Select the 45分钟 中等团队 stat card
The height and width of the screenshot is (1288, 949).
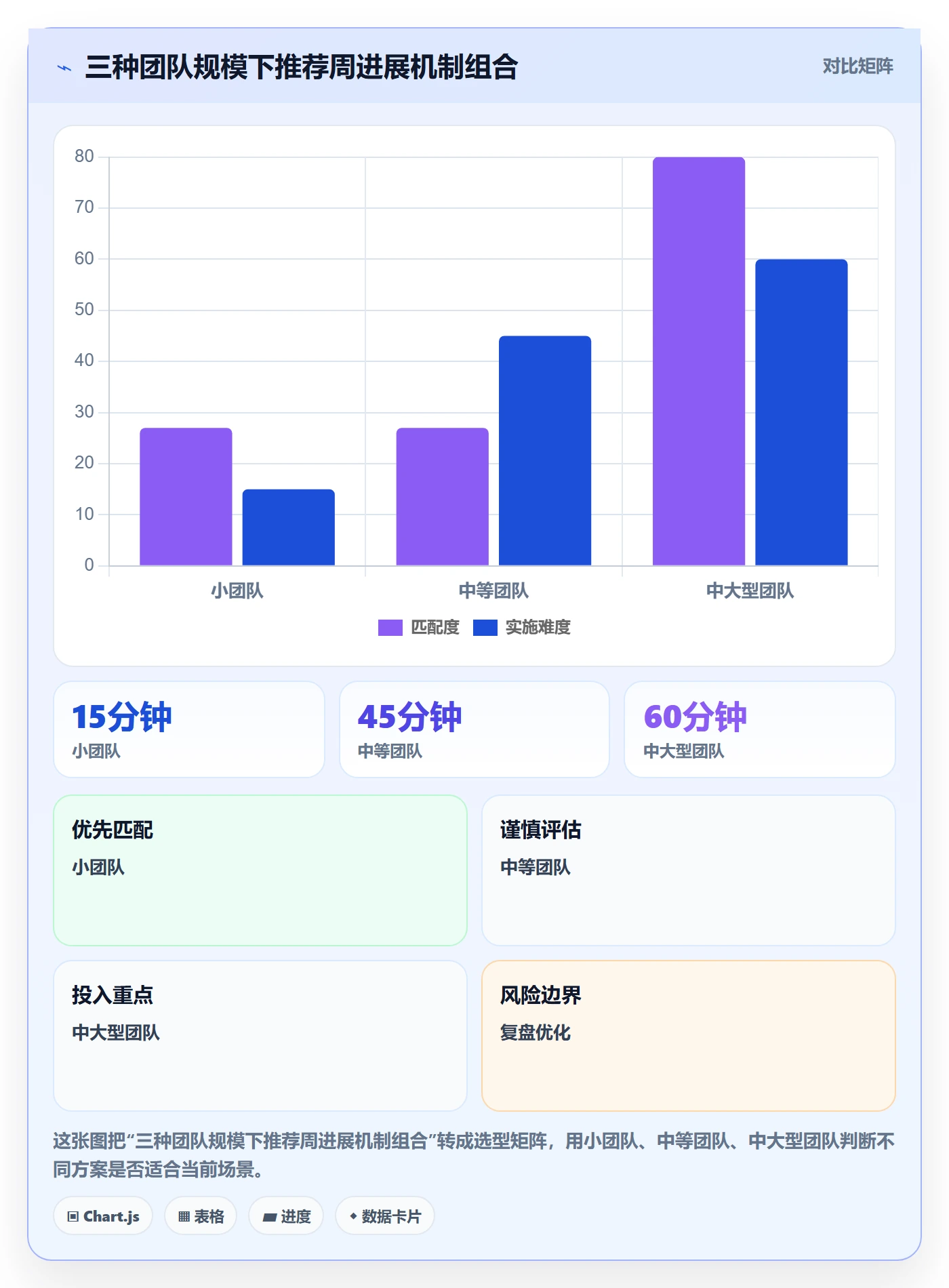tap(474, 729)
